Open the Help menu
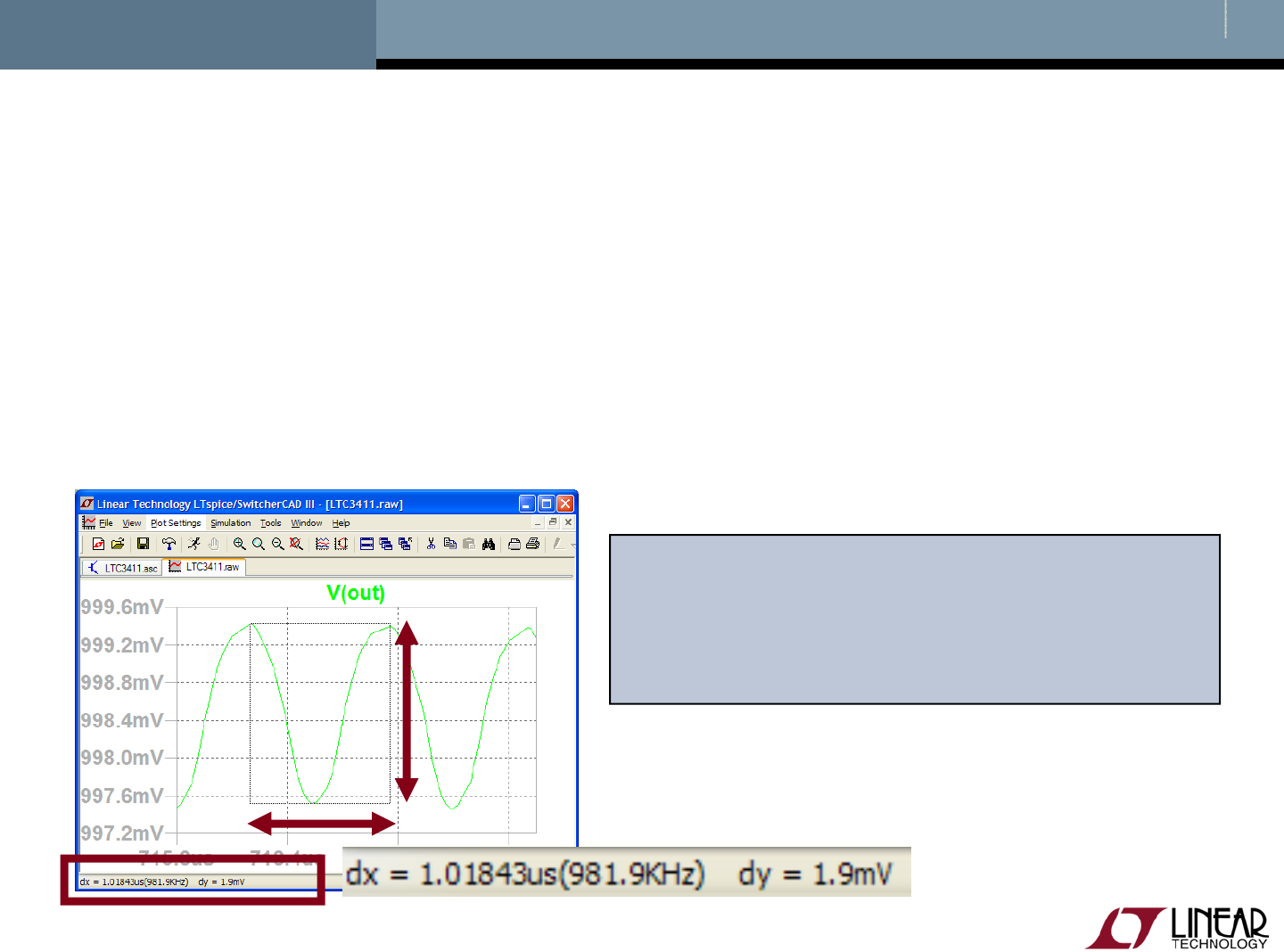Screen dimensions: 1284x952 tap(342, 523)
